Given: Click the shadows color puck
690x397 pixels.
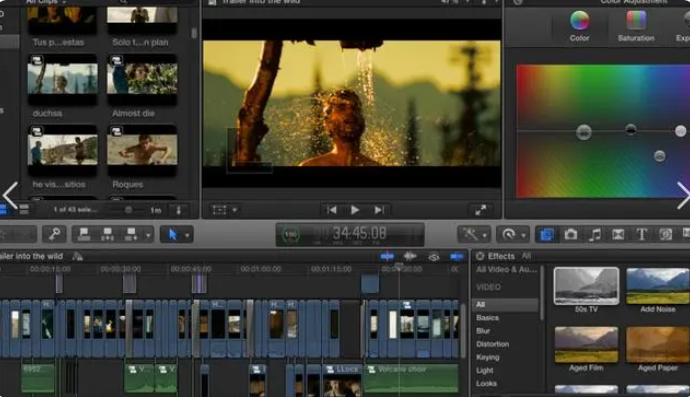Looking at the screenshot, I should click(631, 129).
